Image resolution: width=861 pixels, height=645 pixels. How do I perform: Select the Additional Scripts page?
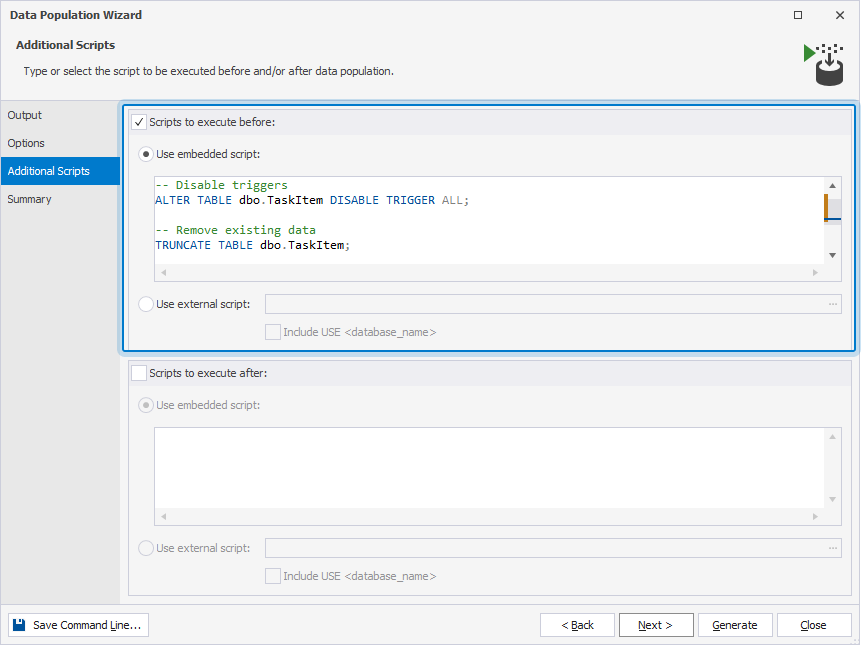60,171
